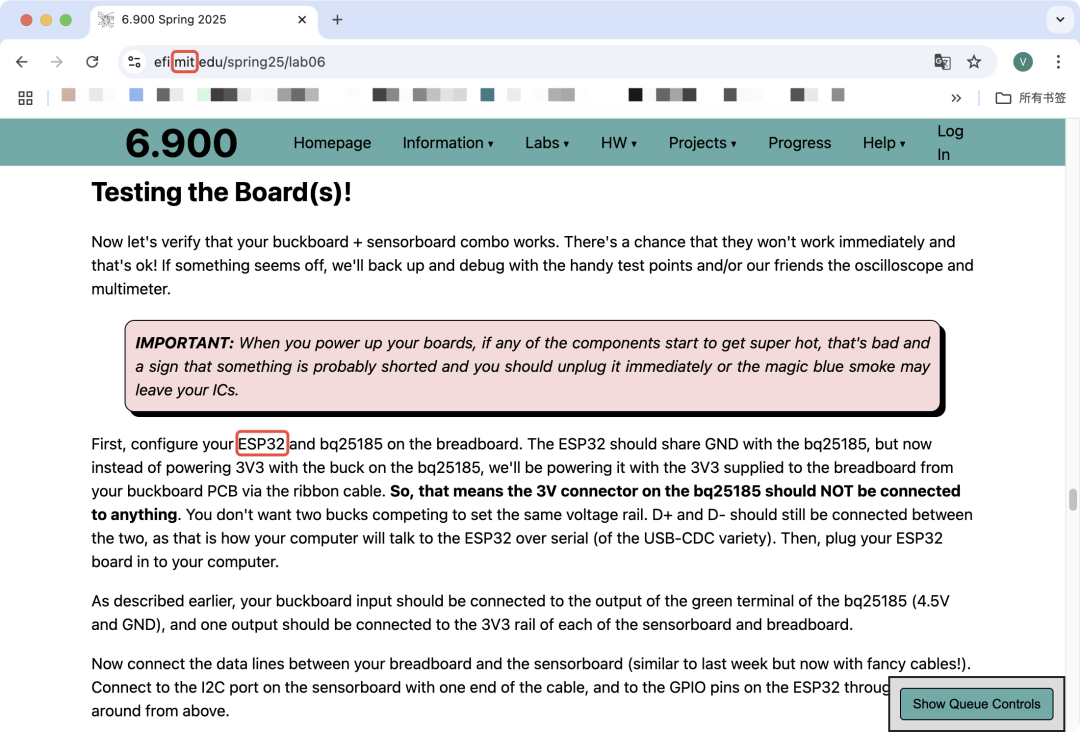
Task: Bookmark this page with the star
Action: point(974,62)
